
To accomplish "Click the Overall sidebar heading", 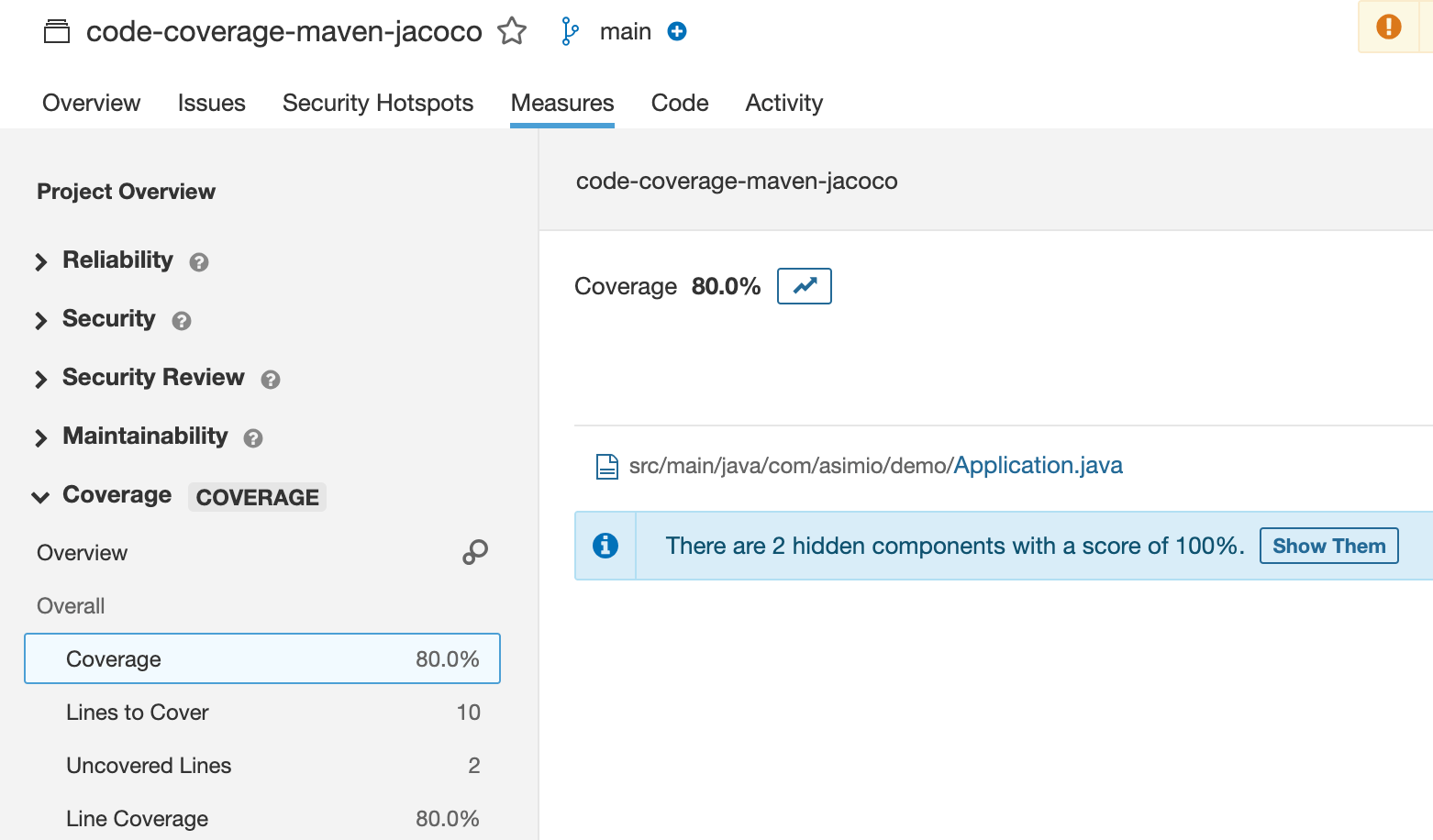I will click(x=71, y=606).
